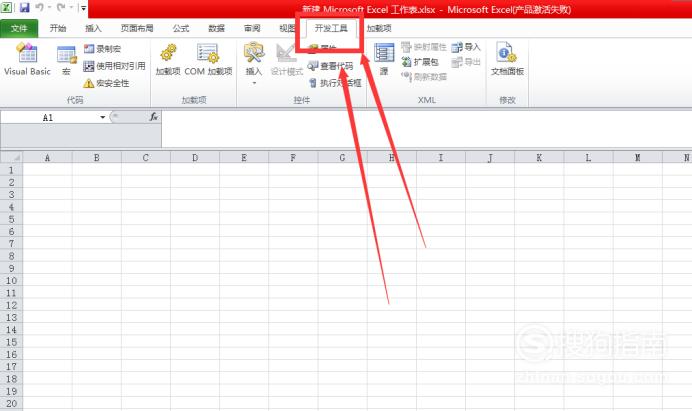Toggle 设计模式 design mode
Screen dimensions: 692x411
286,60
